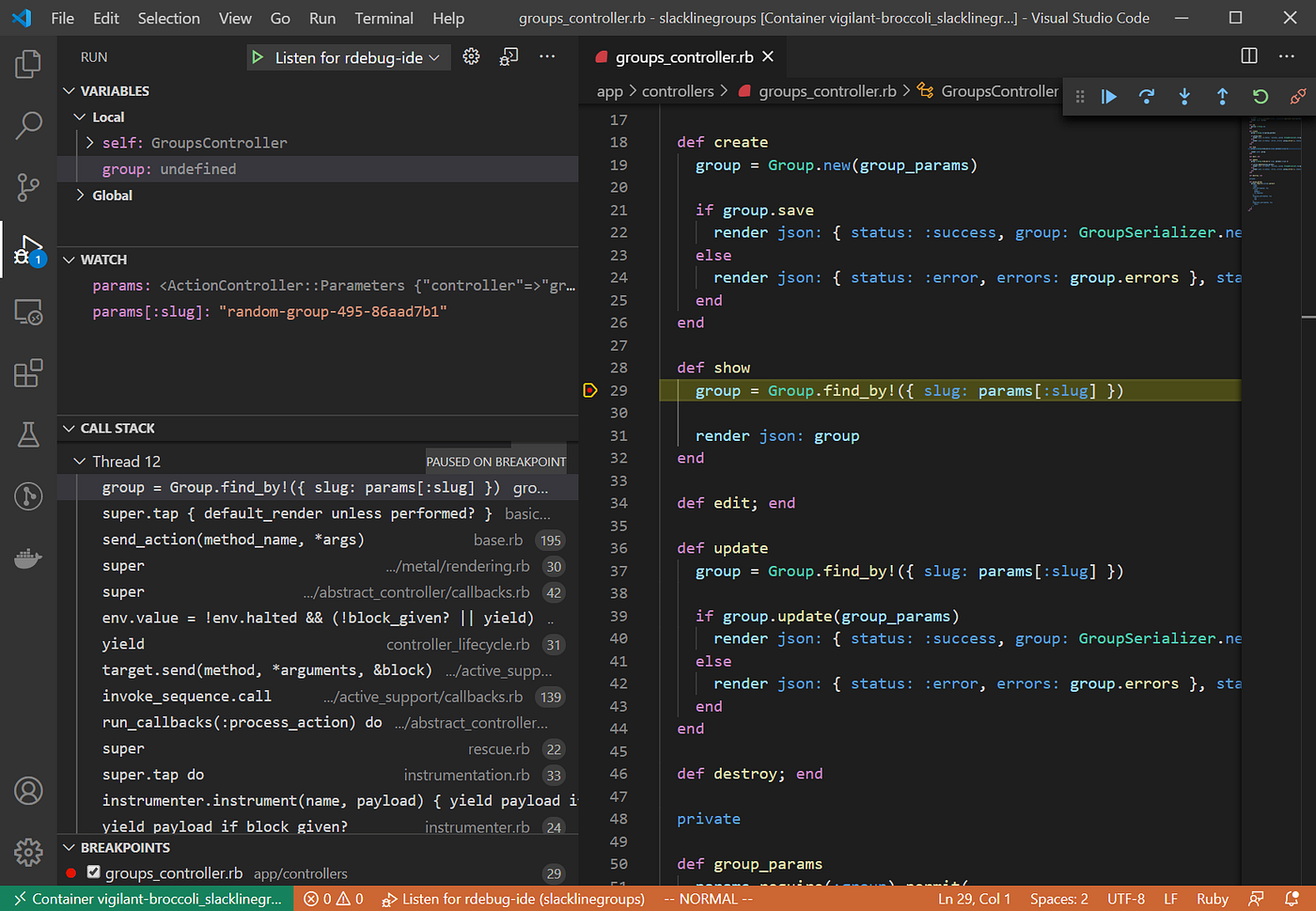Open the Testing beaker view

point(27,434)
